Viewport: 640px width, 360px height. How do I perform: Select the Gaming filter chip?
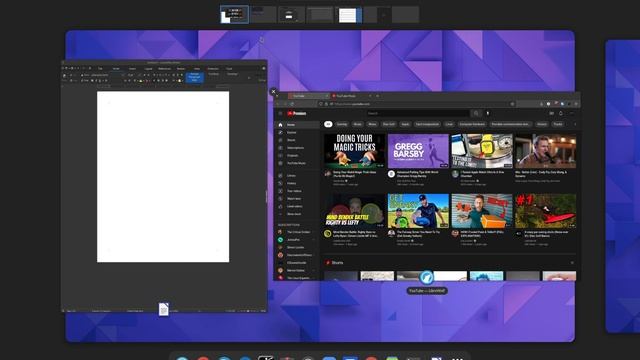pos(342,124)
